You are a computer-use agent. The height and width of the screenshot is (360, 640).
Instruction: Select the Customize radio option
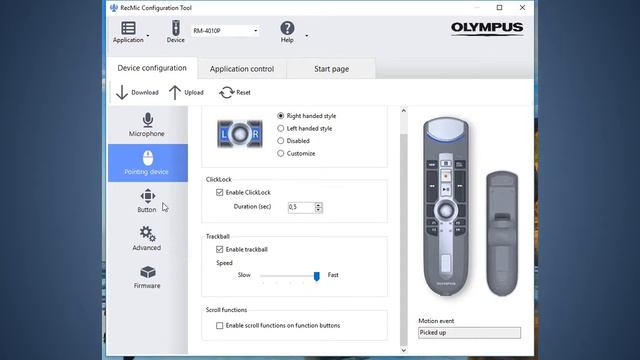click(x=280, y=153)
